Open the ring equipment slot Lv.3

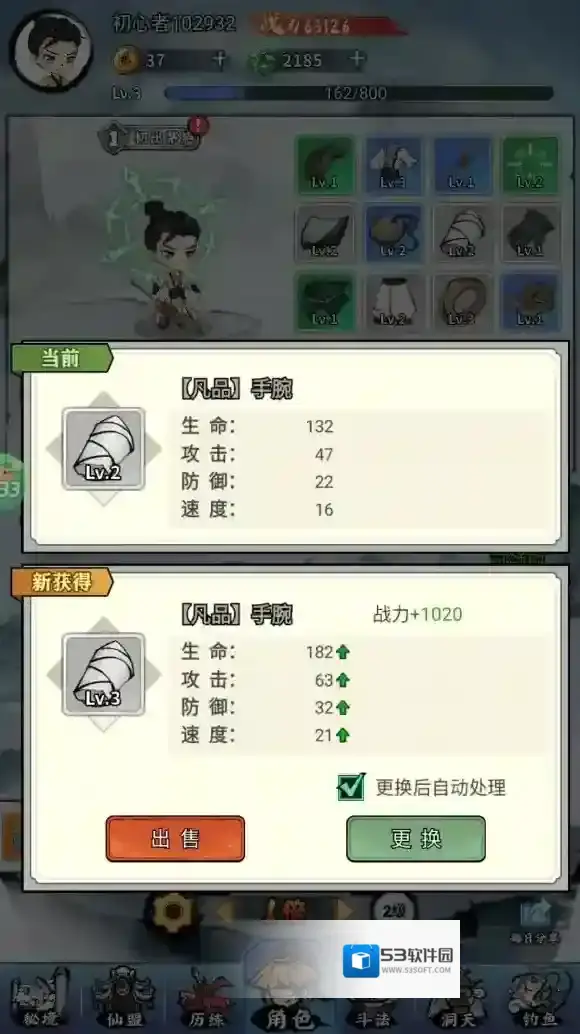pos(462,302)
